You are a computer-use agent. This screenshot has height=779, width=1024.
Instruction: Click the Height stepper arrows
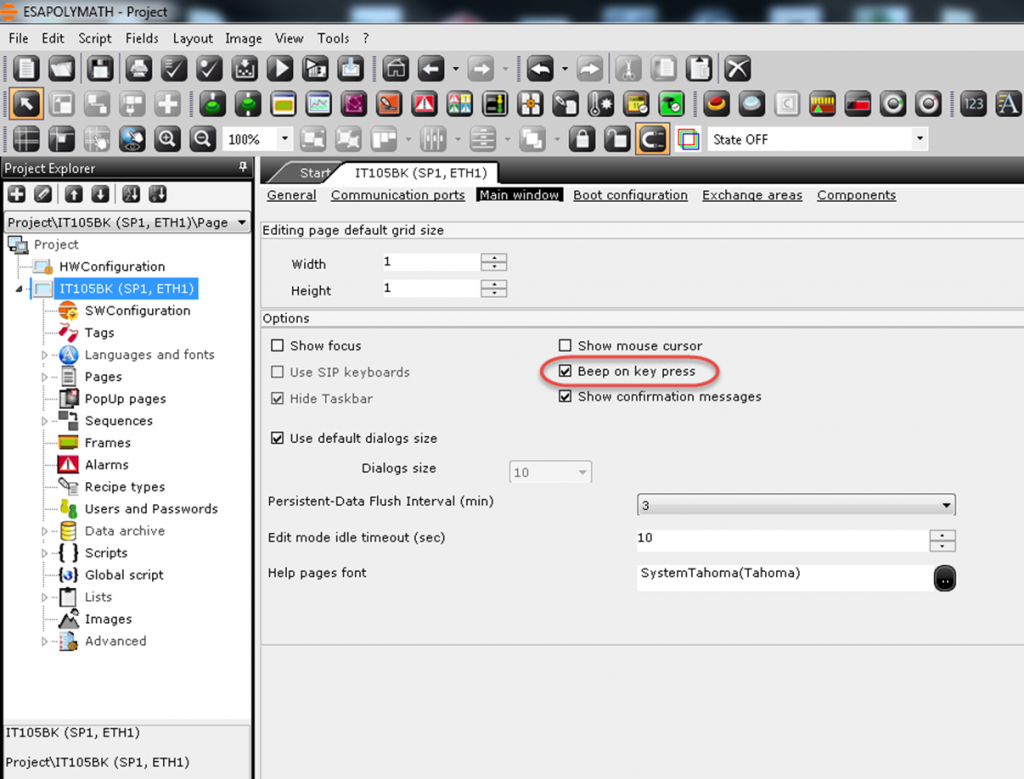click(494, 289)
